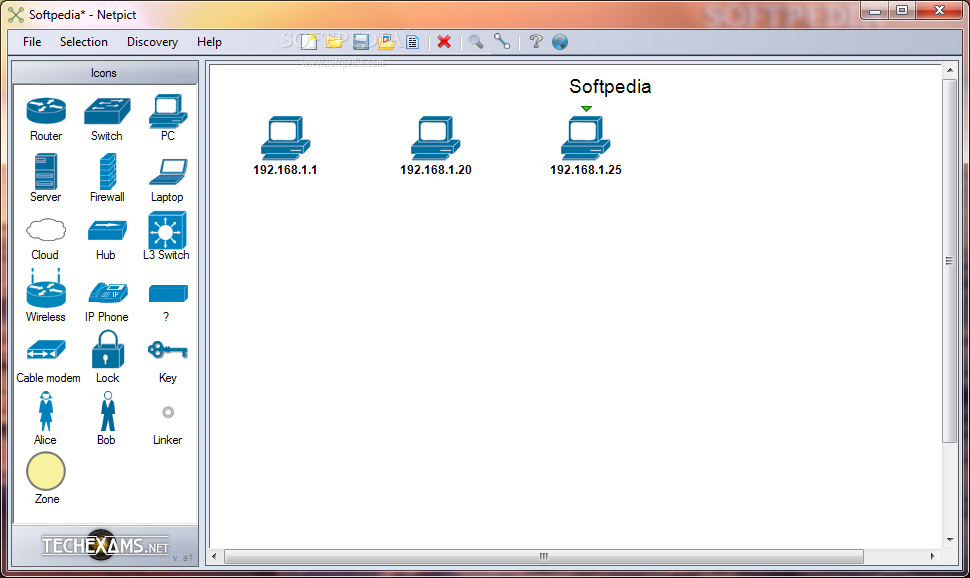970x578 pixels.
Task: Select the 192.168.1.1 PC node
Action: coord(285,139)
